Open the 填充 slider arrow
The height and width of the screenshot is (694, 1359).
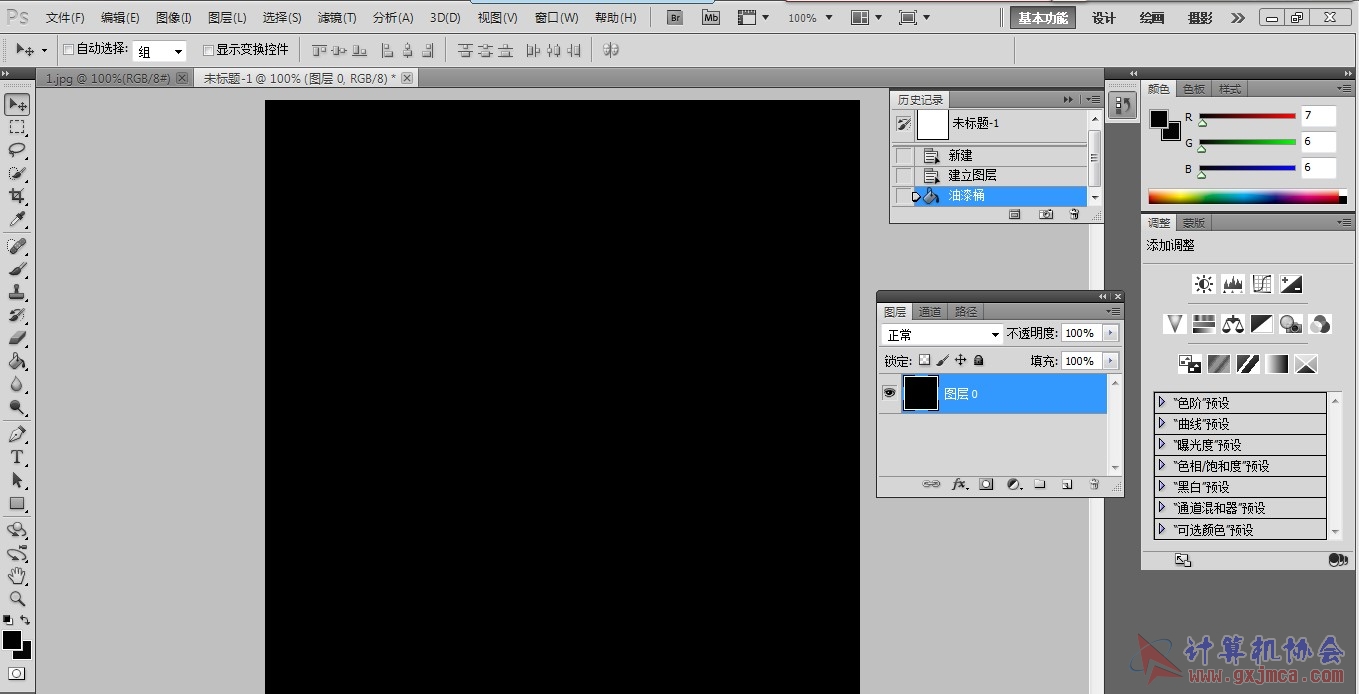1110,361
